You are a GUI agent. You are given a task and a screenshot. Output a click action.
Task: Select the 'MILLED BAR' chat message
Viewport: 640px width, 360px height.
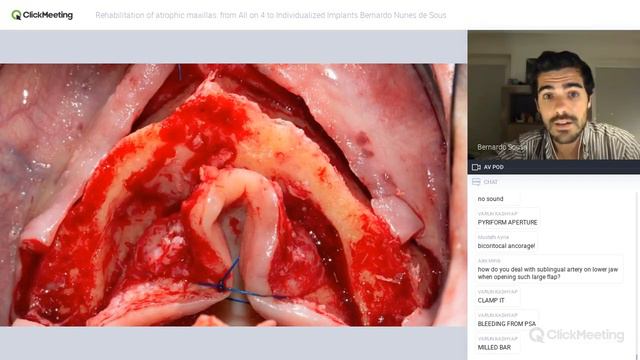coord(494,347)
